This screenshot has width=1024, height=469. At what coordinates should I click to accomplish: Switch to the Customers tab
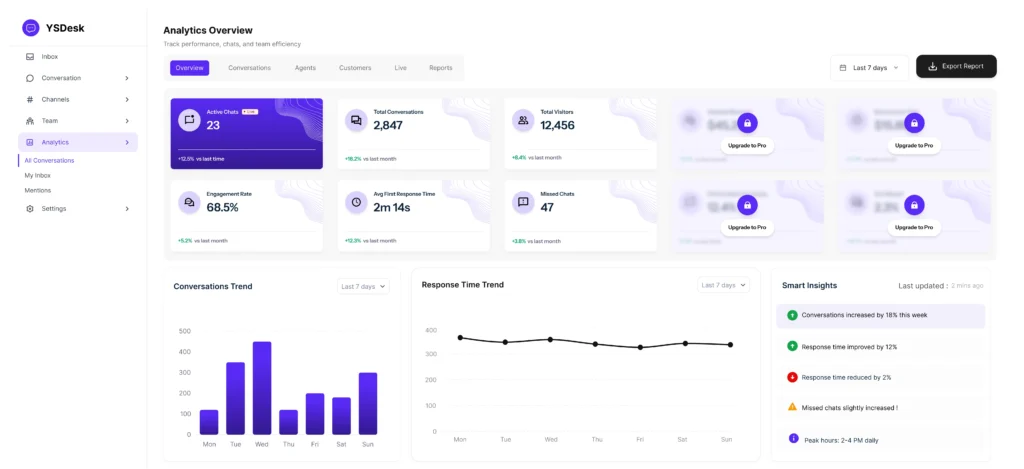[x=355, y=68]
